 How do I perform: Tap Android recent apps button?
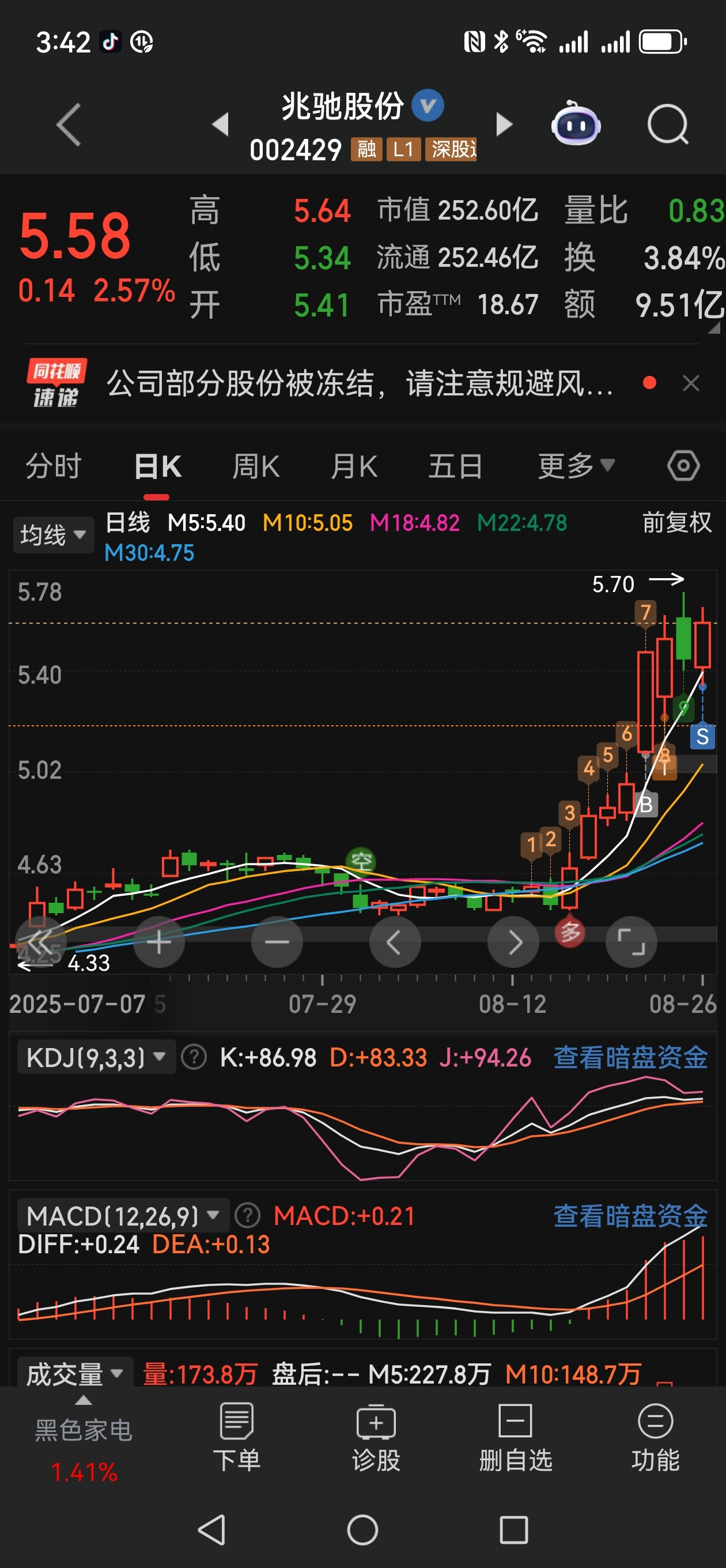tap(513, 1529)
